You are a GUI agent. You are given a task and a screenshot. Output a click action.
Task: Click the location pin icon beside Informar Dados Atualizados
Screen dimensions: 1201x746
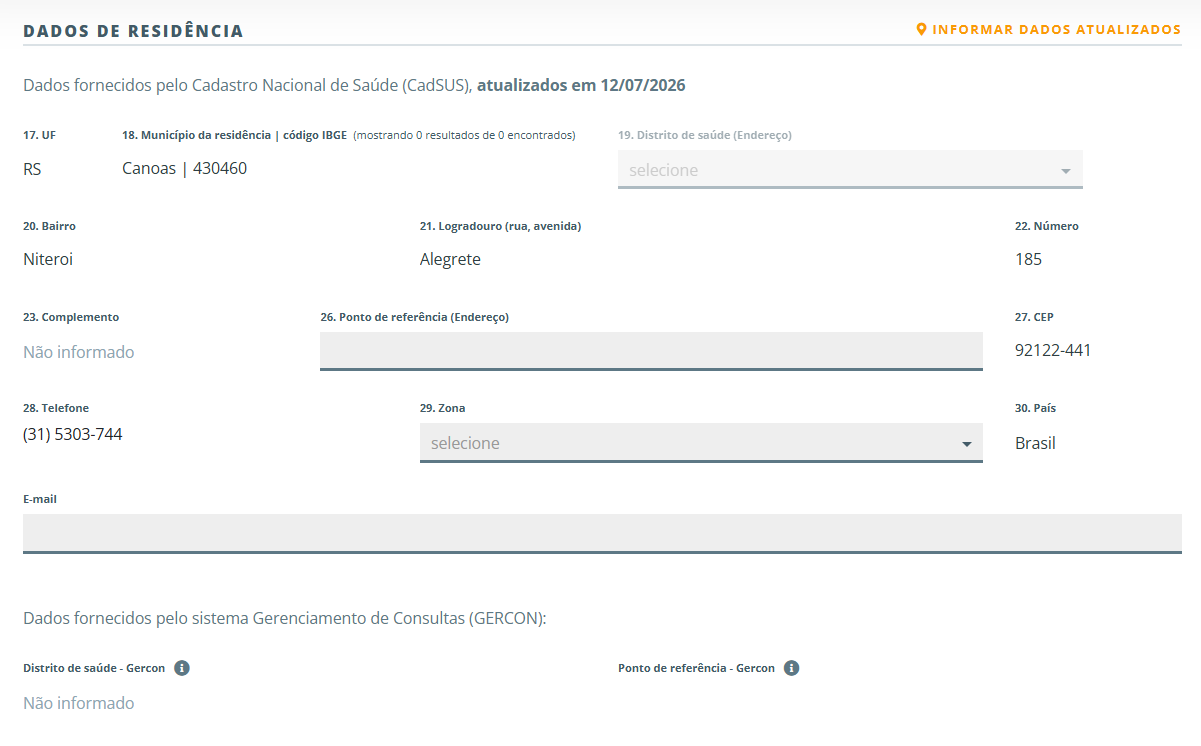[922, 30]
